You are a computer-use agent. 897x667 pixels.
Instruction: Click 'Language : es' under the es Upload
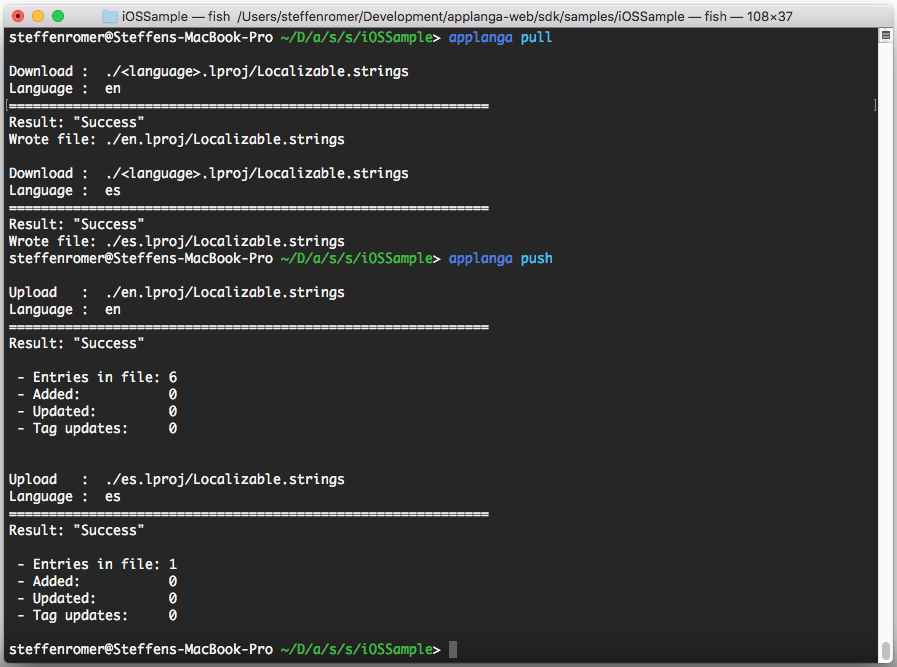pyautogui.click(x=65, y=497)
